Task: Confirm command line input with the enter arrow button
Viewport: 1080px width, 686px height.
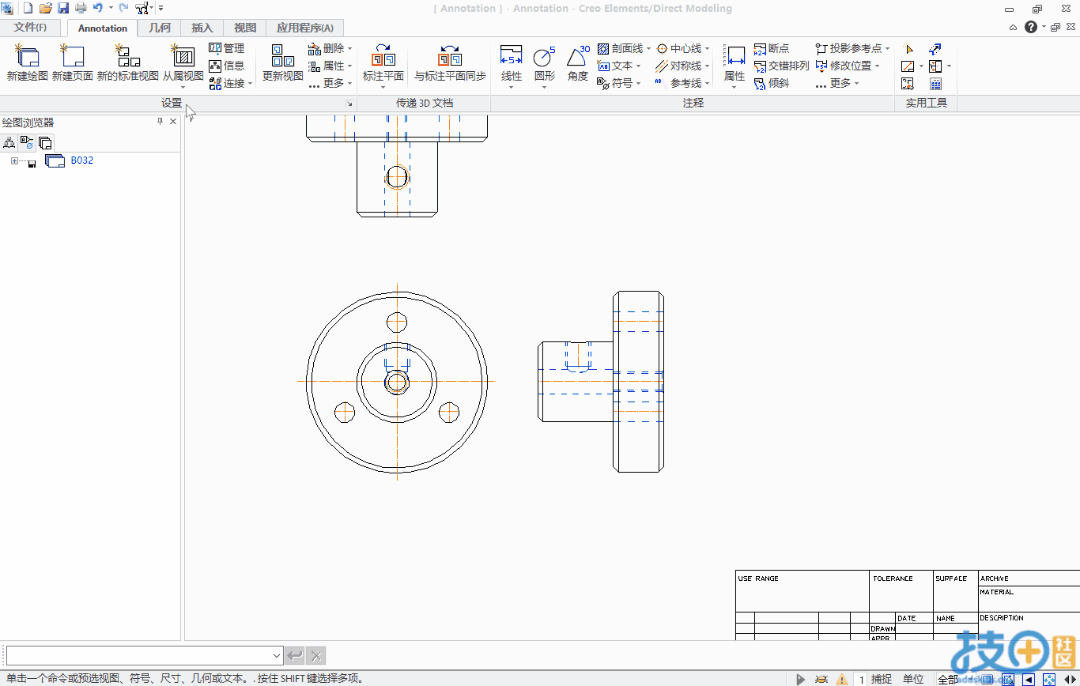Action: click(295, 656)
